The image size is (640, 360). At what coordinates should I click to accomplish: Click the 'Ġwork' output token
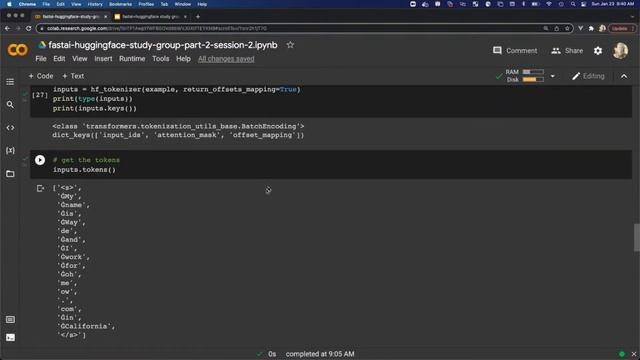(x=73, y=257)
